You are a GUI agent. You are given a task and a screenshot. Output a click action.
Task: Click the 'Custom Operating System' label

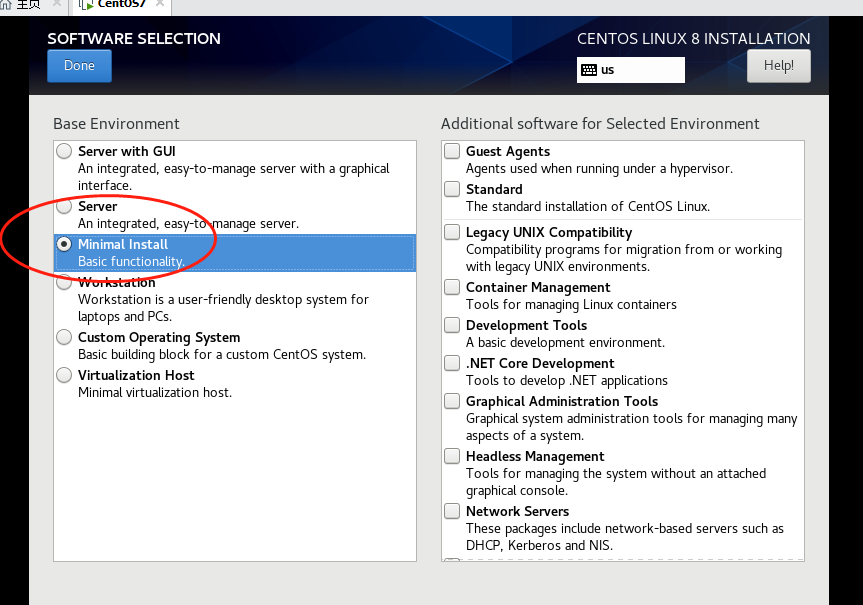pyautogui.click(x=159, y=337)
